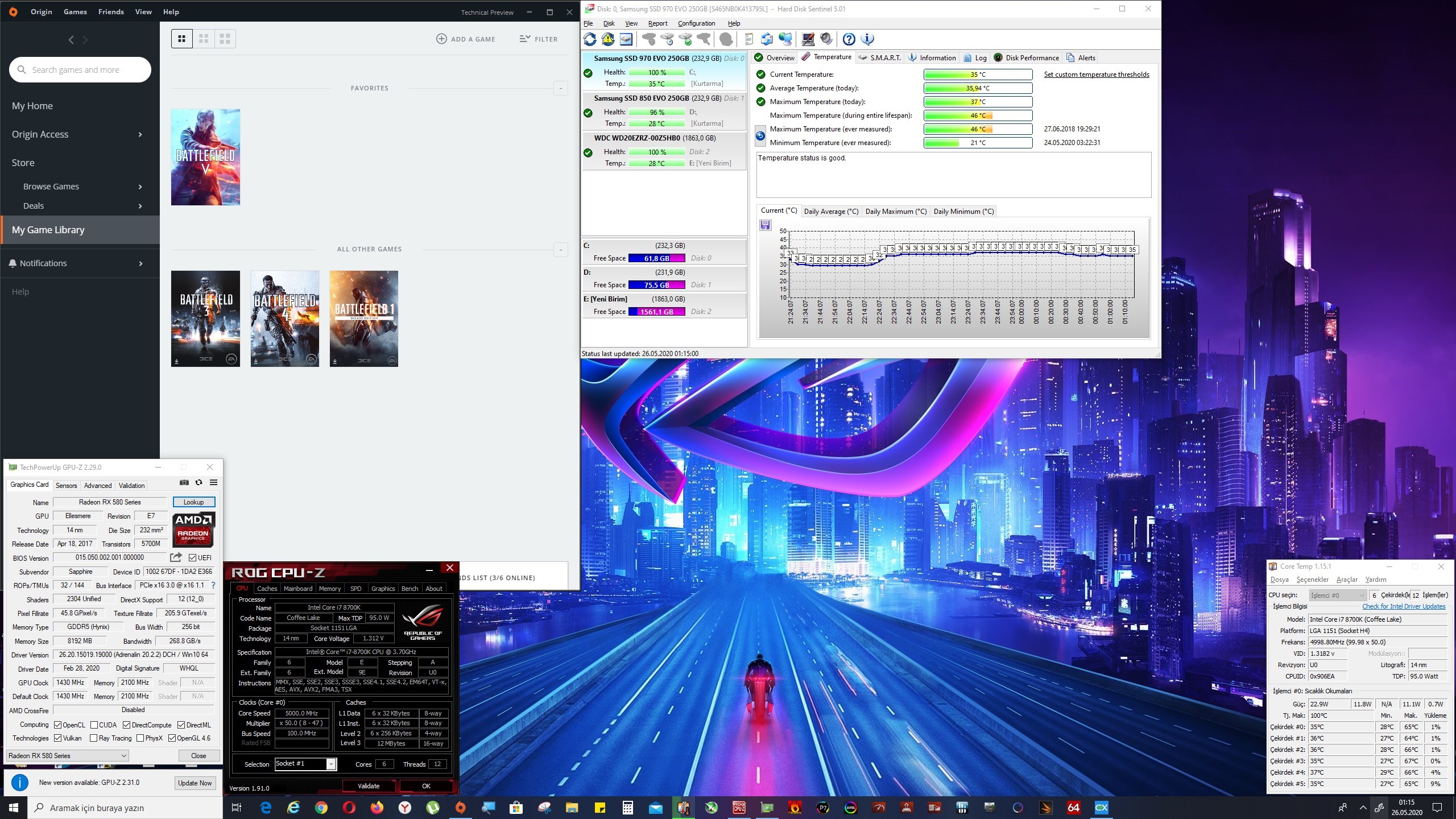Toggle OpenGL 4.6 checkbox in GPU-Z
The height and width of the screenshot is (819, 1456).
click(172, 738)
